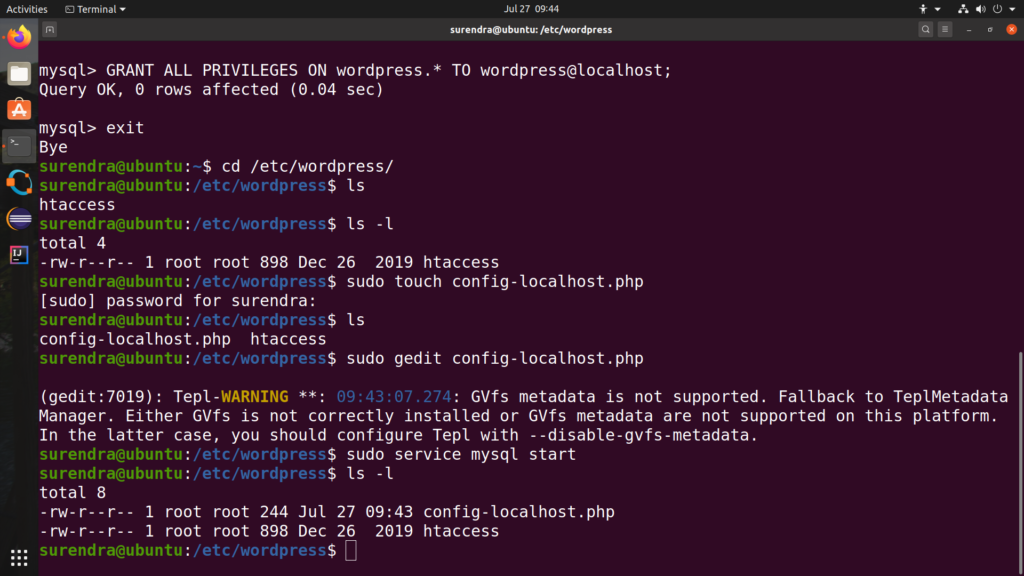
Task: Open the Activities overview
Action: coord(27,9)
